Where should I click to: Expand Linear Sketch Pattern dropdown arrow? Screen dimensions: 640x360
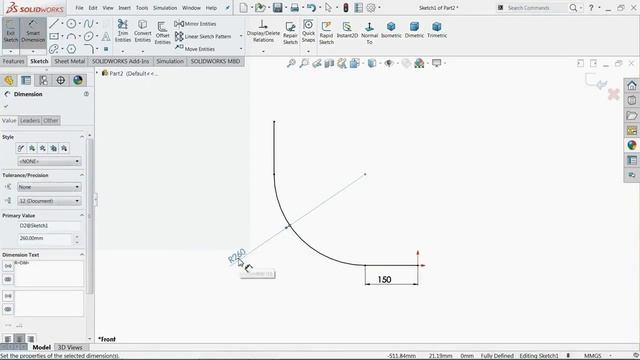click(241, 36)
